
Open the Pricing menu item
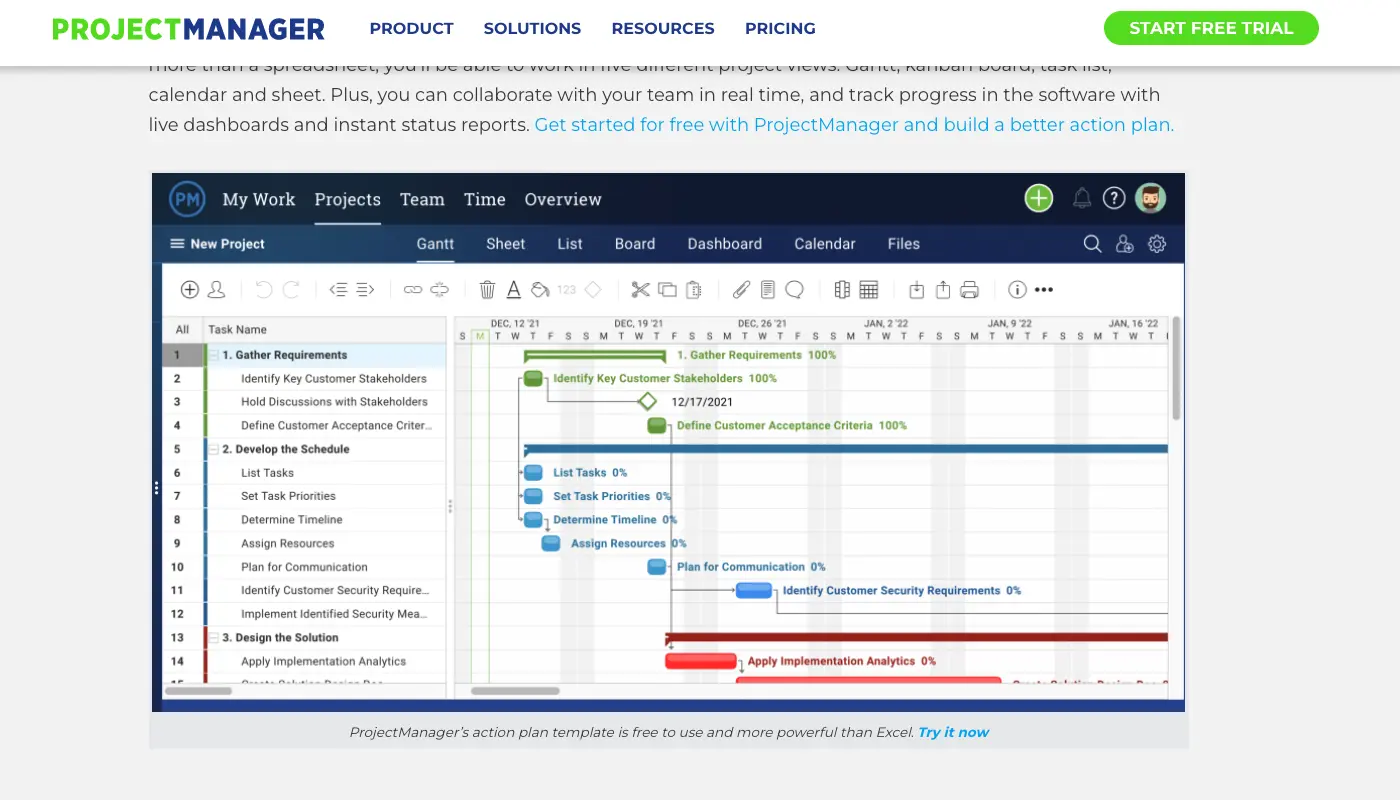780,29
